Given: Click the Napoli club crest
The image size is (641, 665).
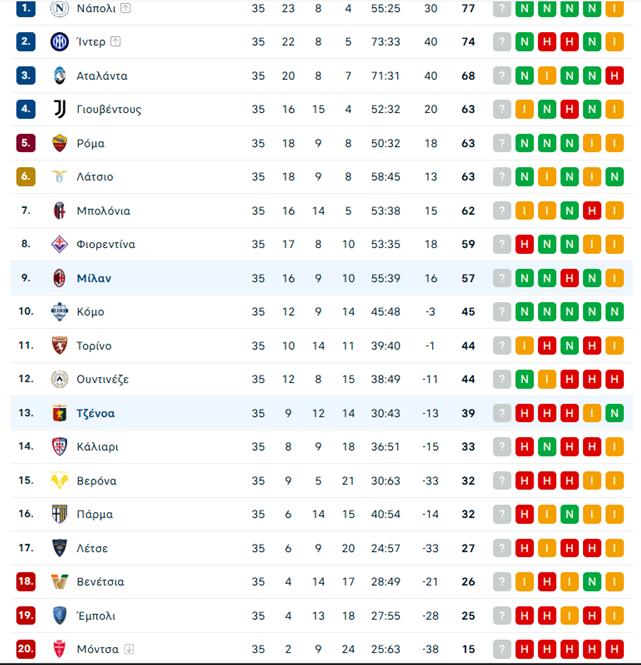Looking at the screenshot, I should coord(59,8).
